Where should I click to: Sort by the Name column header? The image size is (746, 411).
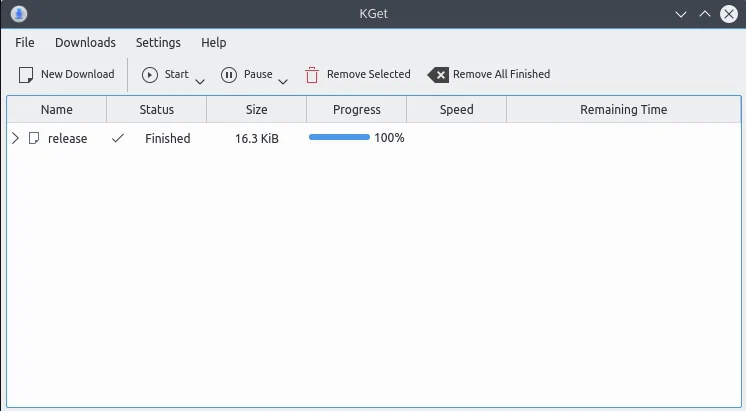(57, 109)
